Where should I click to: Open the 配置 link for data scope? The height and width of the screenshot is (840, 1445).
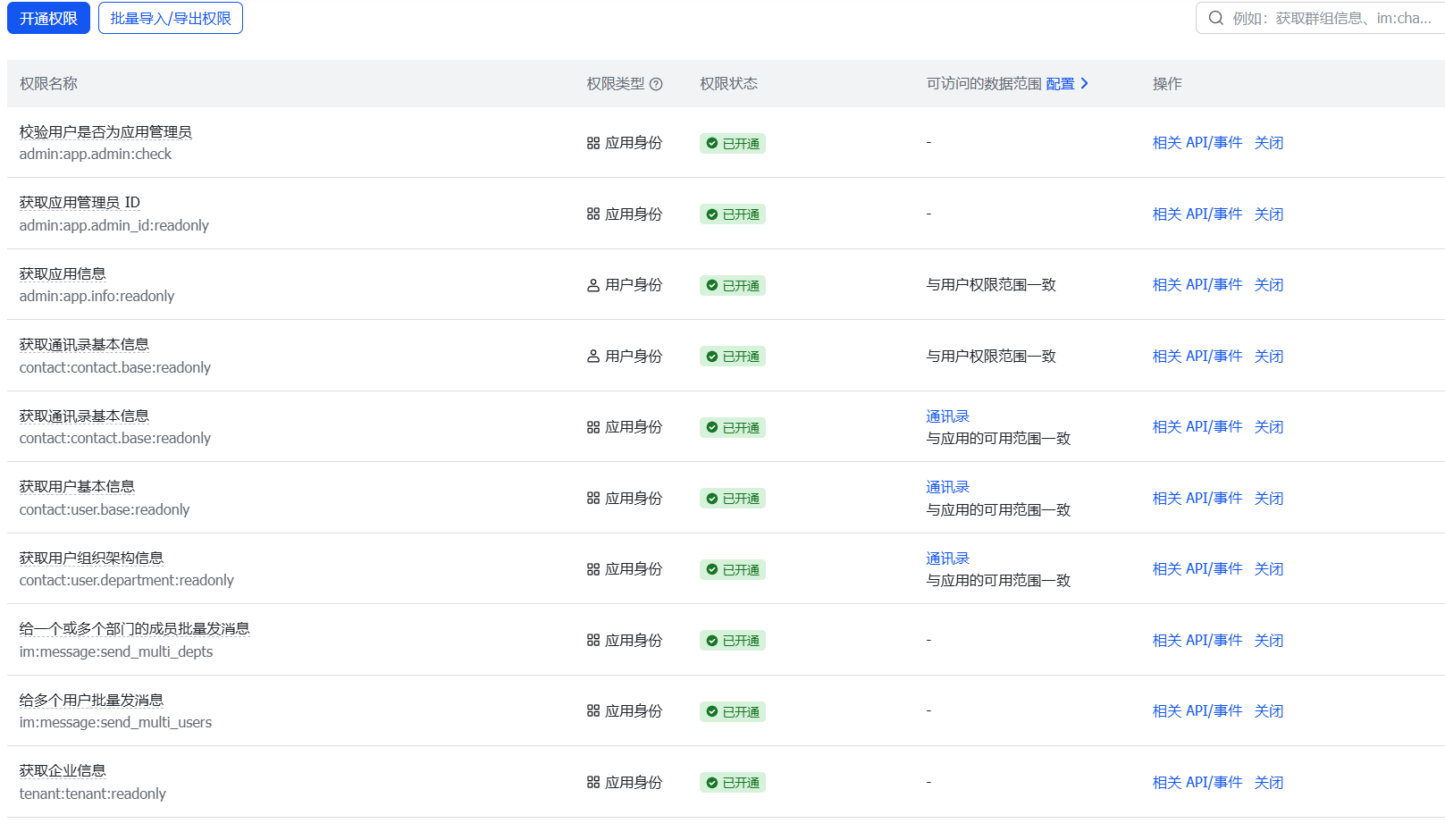point(1060,84)
